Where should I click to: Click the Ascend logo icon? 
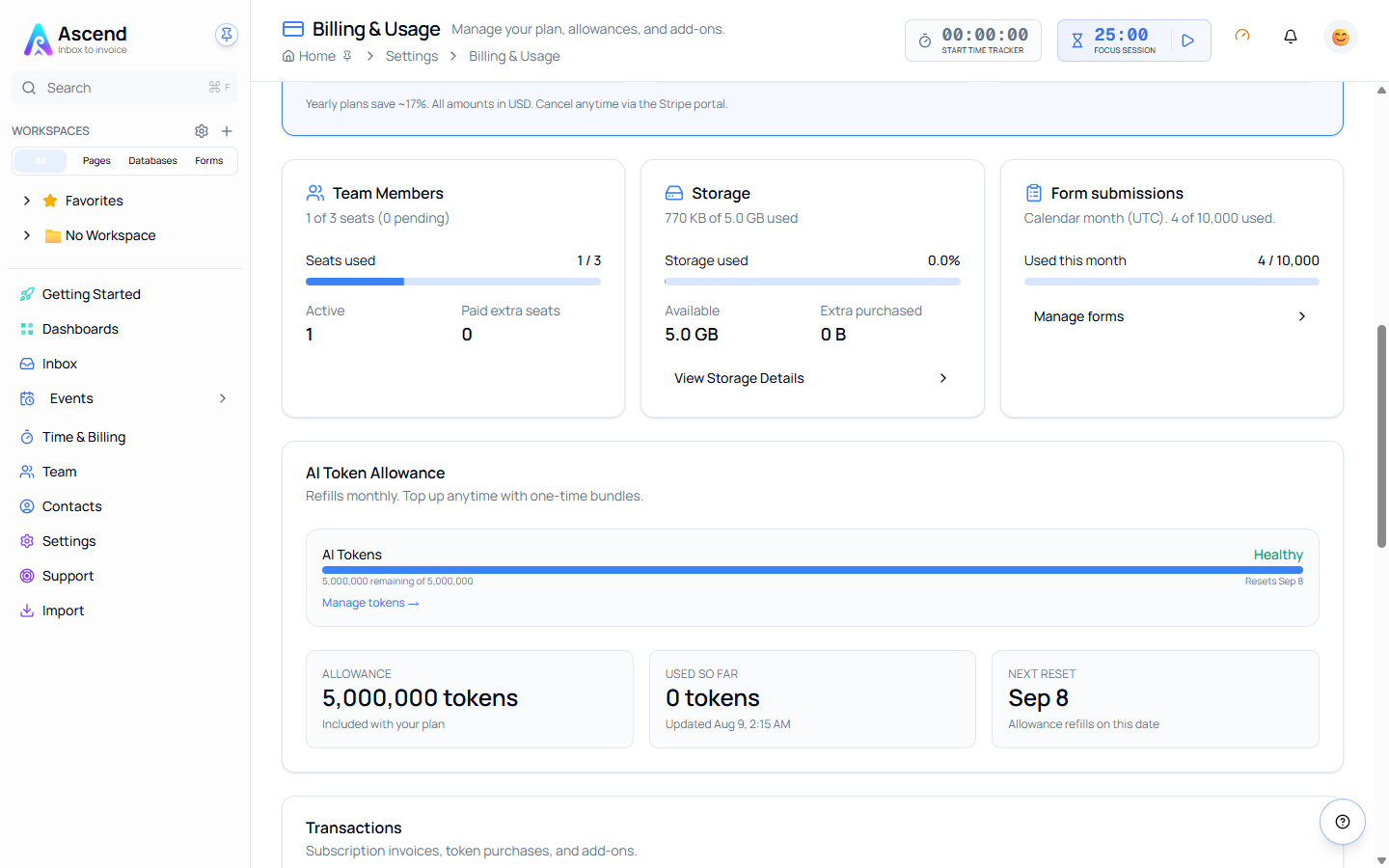38,40
